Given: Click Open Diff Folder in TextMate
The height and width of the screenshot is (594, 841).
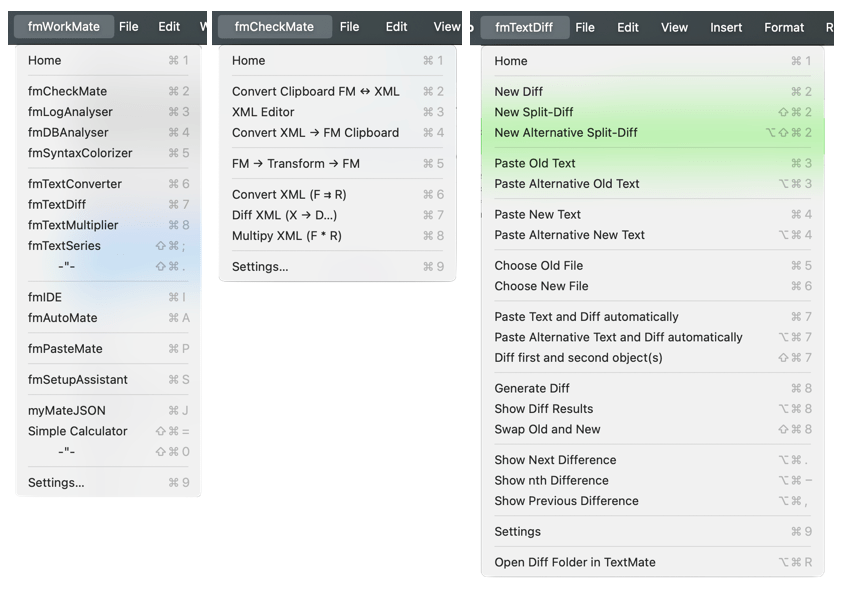Looking at the screenshot, I should 574,562.
